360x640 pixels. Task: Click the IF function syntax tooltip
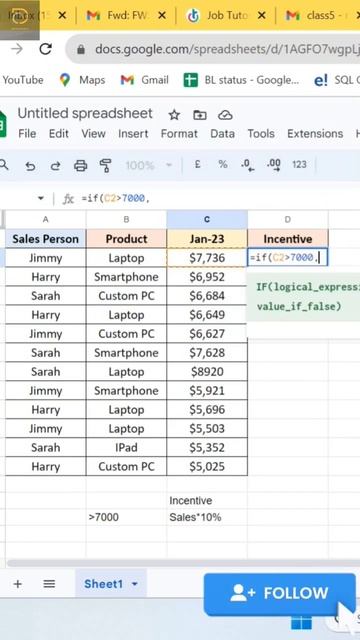[303, 297]
